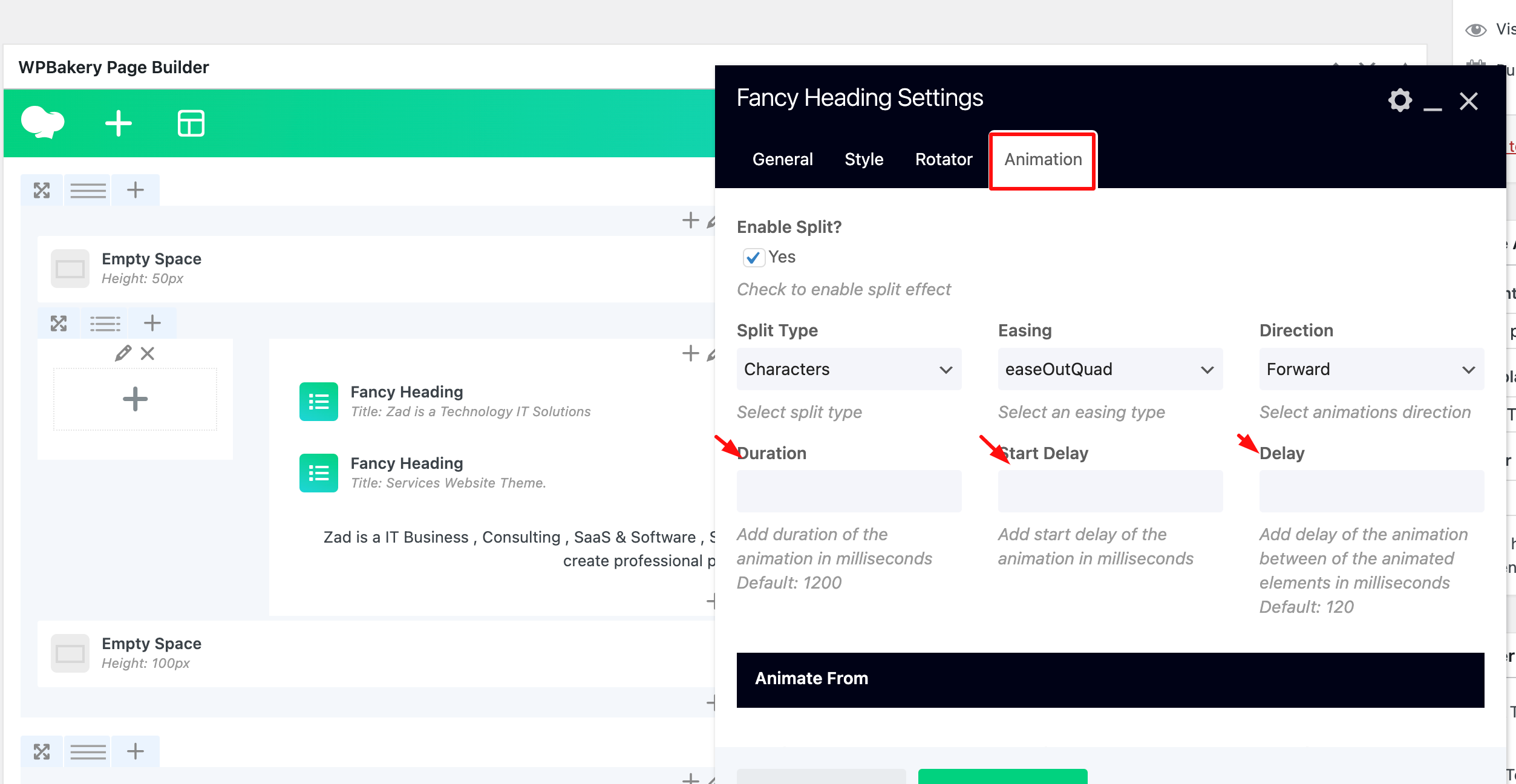Click the first row's move handle icon
Screen dimensions: 1516x784
pos(42,191)
